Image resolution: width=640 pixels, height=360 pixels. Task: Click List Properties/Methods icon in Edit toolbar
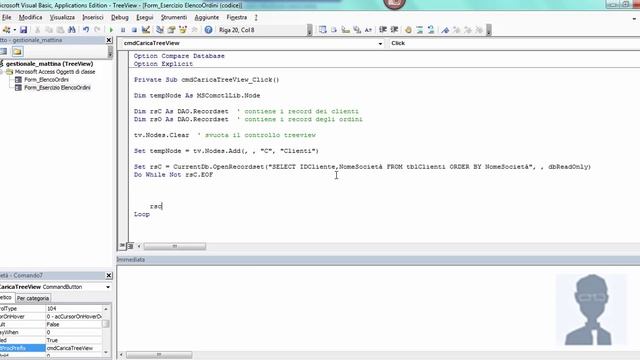(322, 30)
